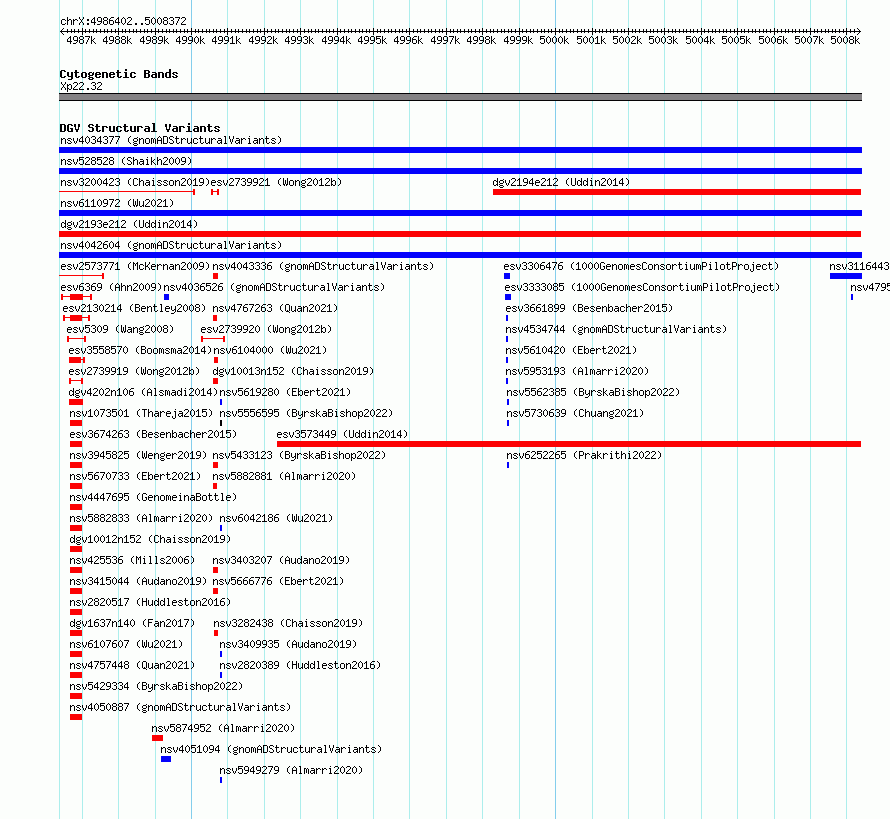890x819 pixels.
Task: Click nsv4043336 gnomAD variant label
Action: tap(323, 266)
